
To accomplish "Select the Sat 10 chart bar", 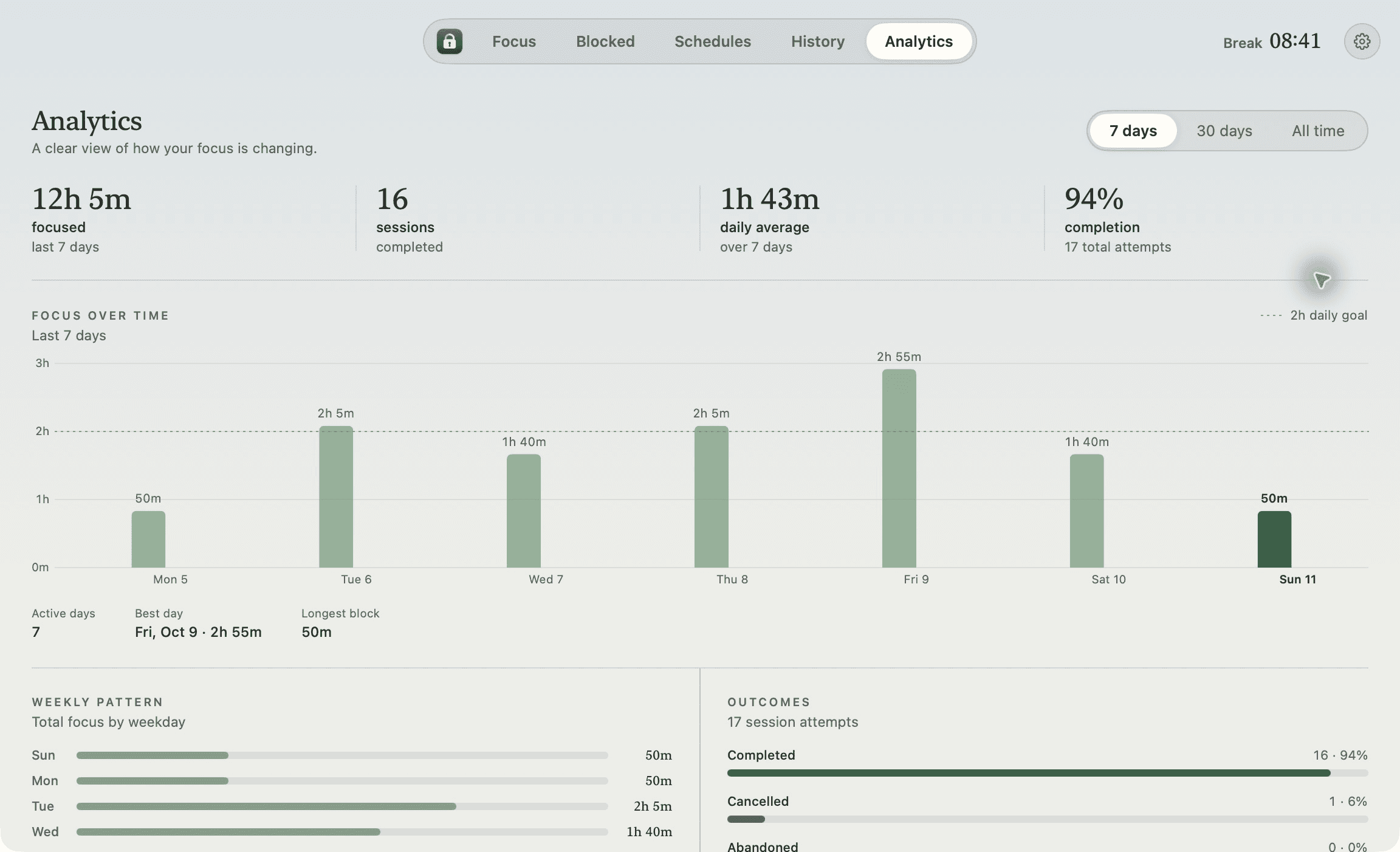I will pos(1087,510).
